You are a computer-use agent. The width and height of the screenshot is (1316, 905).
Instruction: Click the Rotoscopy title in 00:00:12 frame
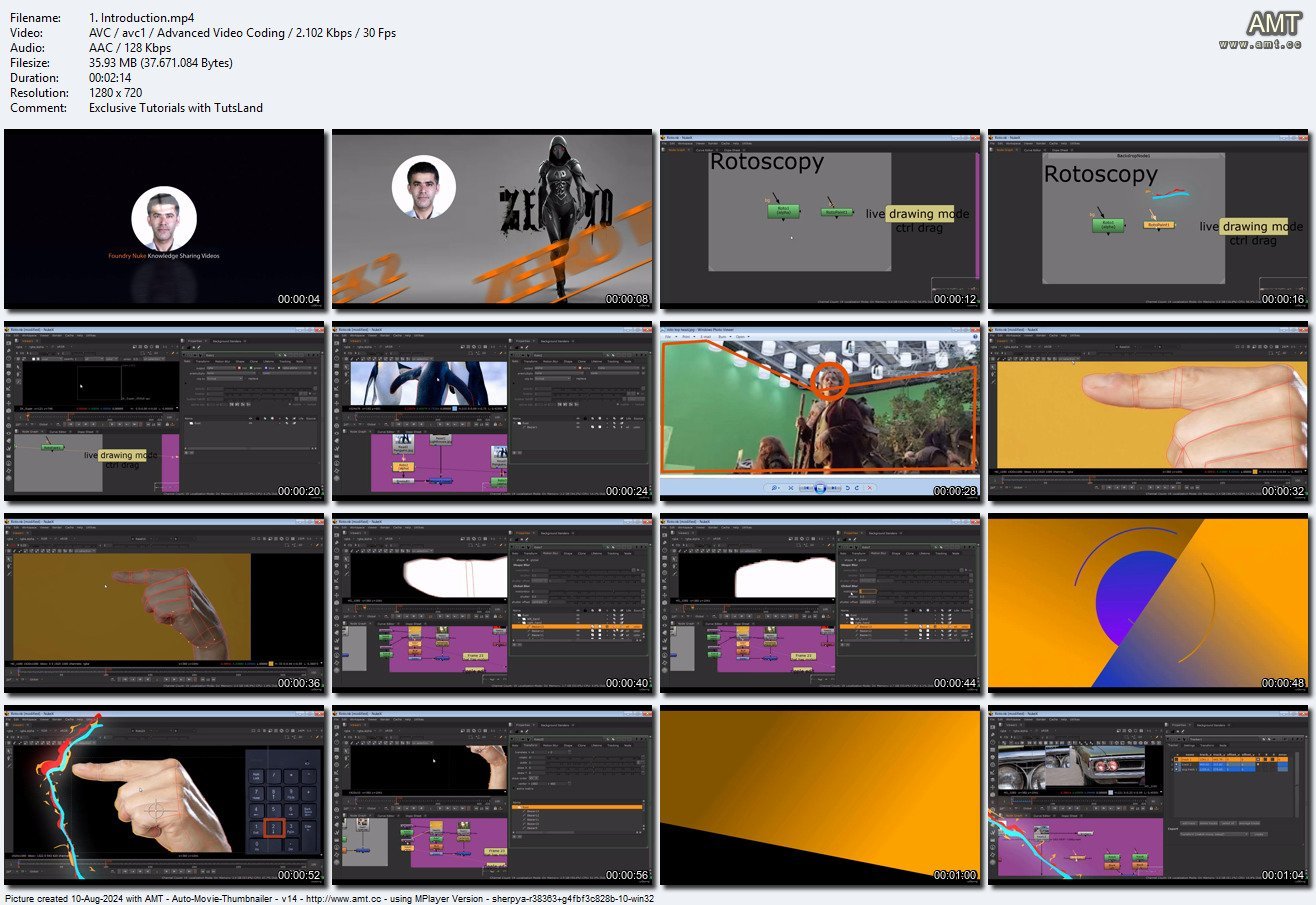767,162
